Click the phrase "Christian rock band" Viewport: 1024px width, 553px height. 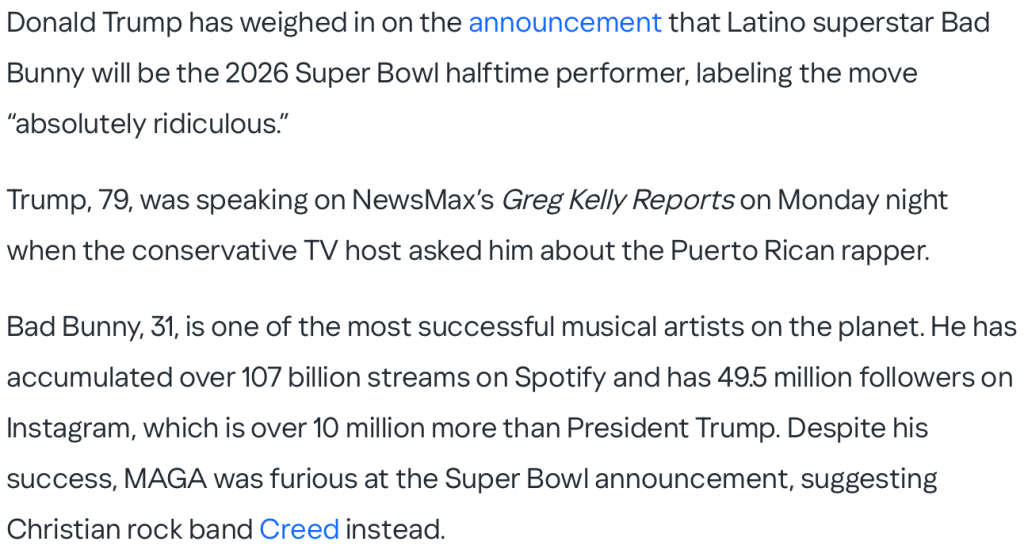click(x=128, y=528)
